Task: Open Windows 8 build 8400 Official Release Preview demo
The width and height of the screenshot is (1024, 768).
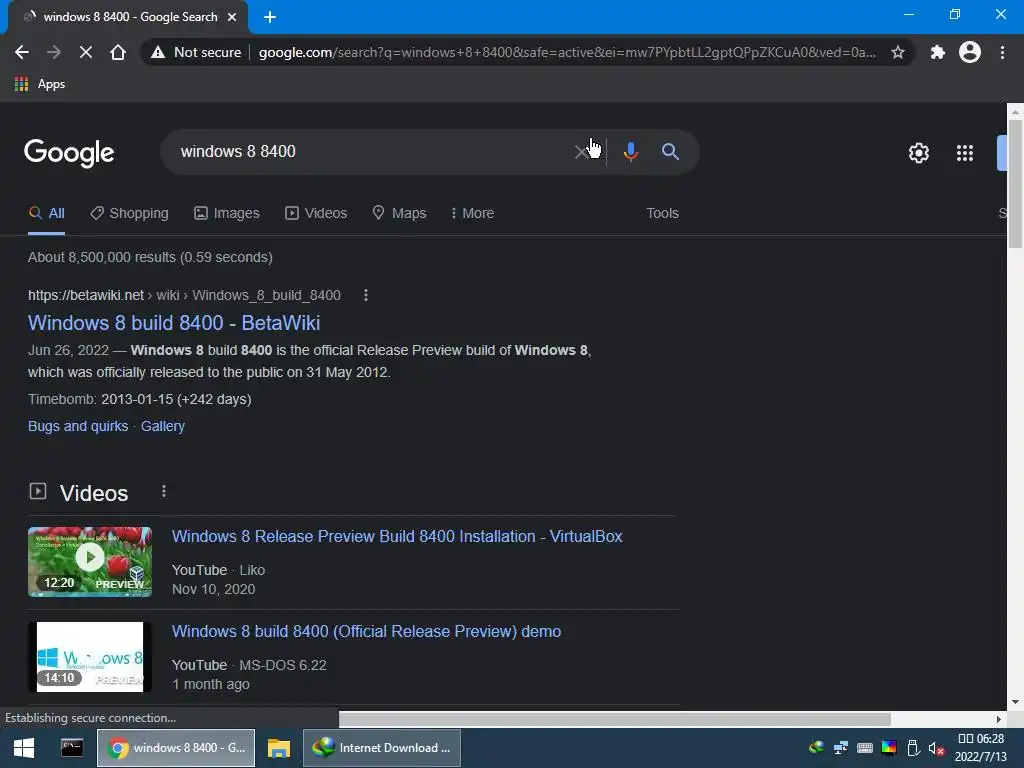Action: (x=366, y=632)
